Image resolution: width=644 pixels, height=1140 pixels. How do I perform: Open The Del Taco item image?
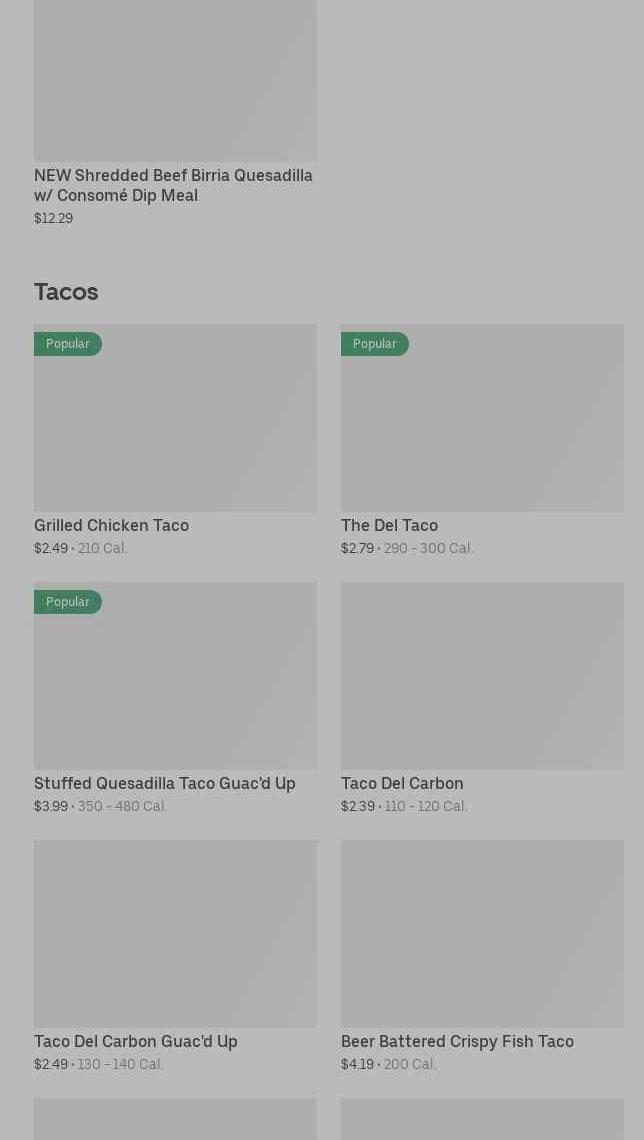482,430
